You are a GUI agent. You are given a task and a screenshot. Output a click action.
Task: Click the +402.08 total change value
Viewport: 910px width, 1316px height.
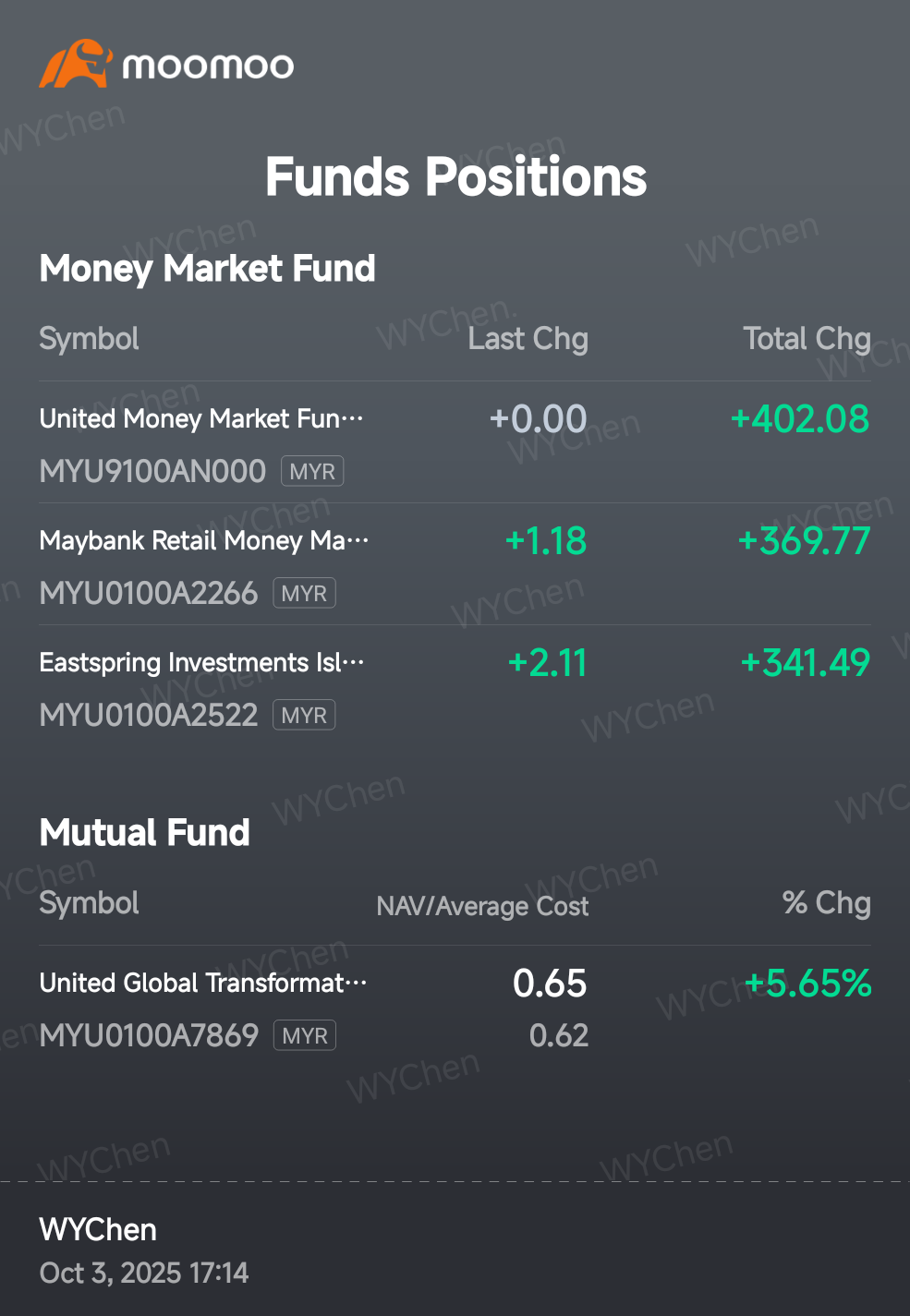[800, 419]
